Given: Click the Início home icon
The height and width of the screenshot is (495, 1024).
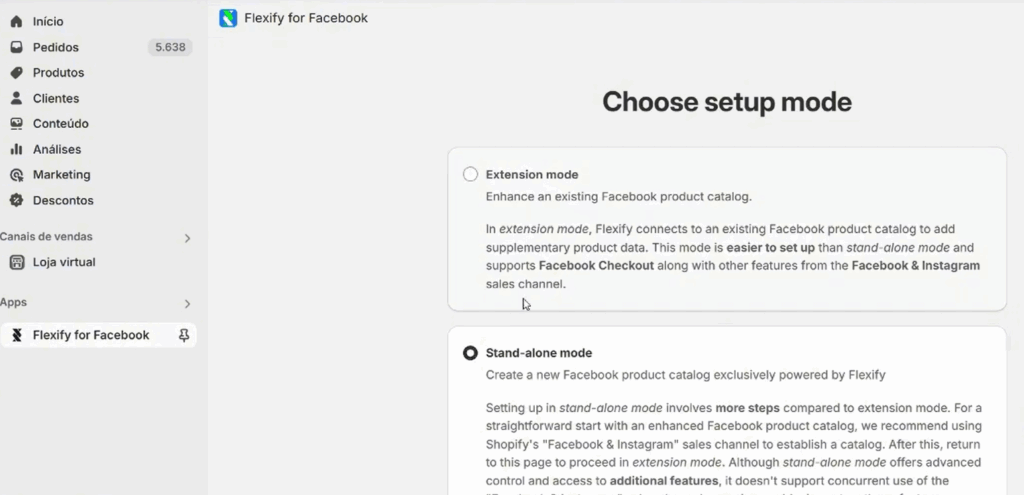Looking at the screenshot, I should 16,21.
